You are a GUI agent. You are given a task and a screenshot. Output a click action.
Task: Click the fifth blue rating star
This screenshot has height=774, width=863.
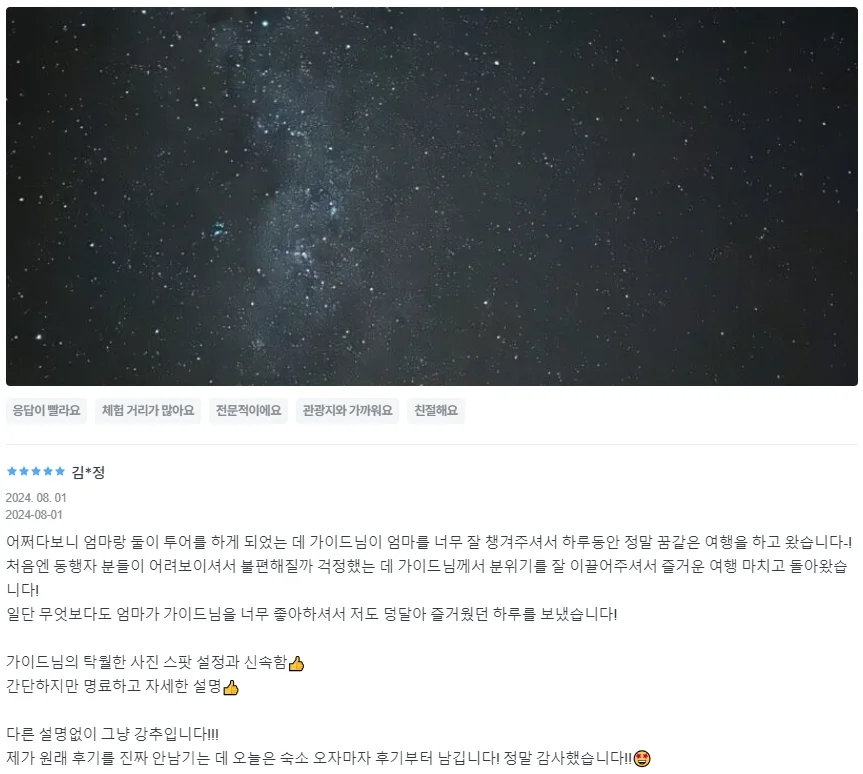[59, 471]
